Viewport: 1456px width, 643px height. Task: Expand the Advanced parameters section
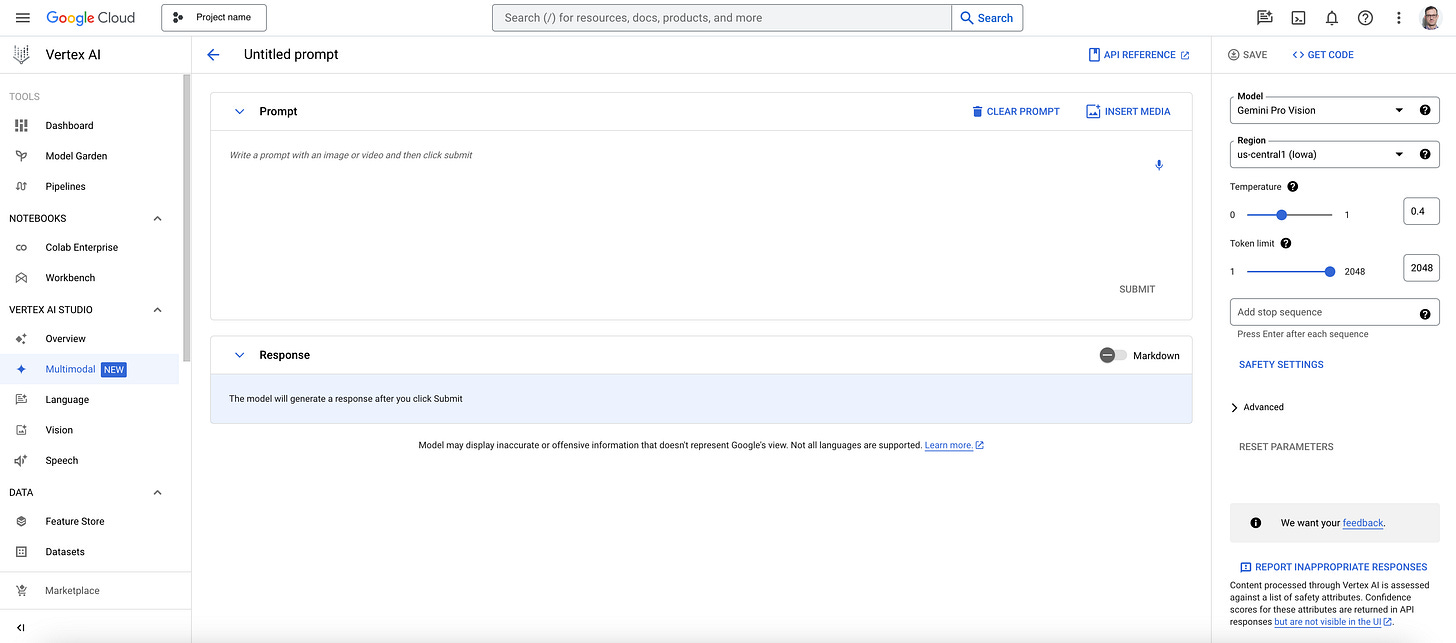point(1257,407)
